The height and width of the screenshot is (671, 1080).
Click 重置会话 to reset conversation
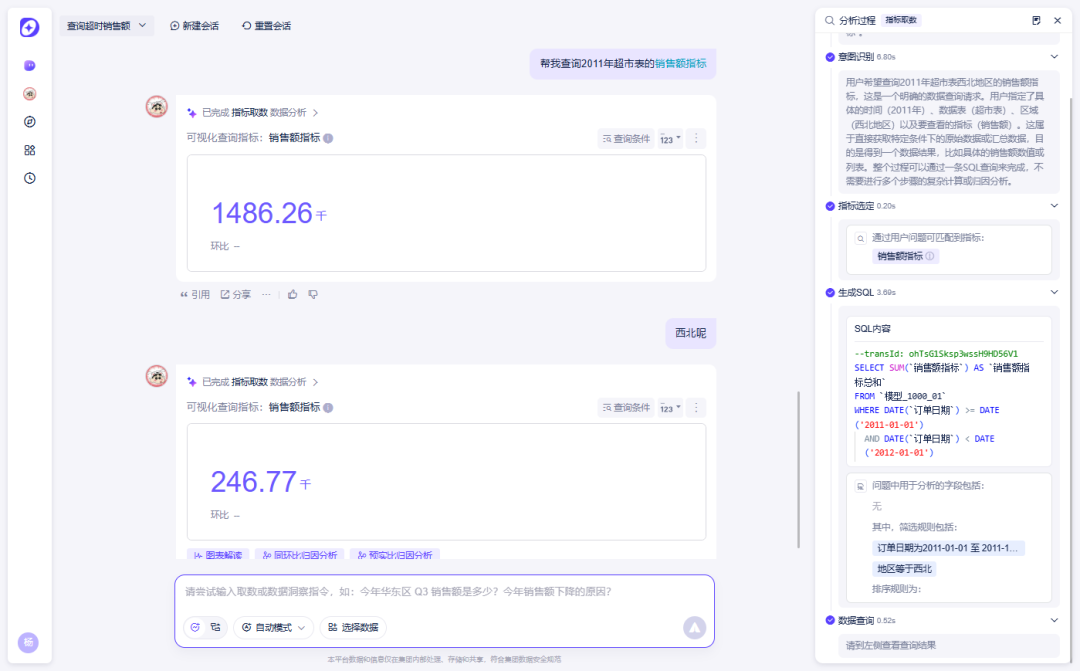click(266, 25)
